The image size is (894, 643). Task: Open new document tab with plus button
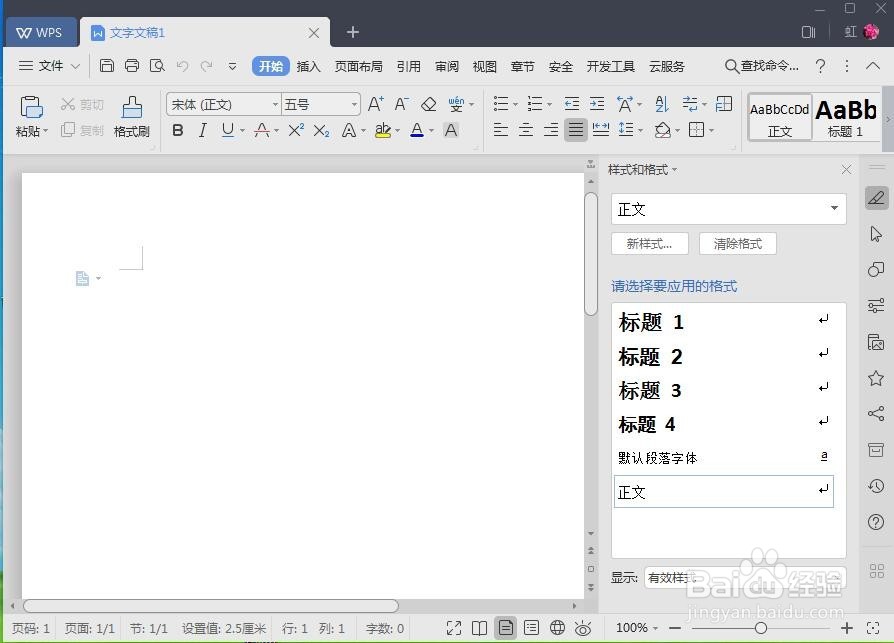pos(353,32)
